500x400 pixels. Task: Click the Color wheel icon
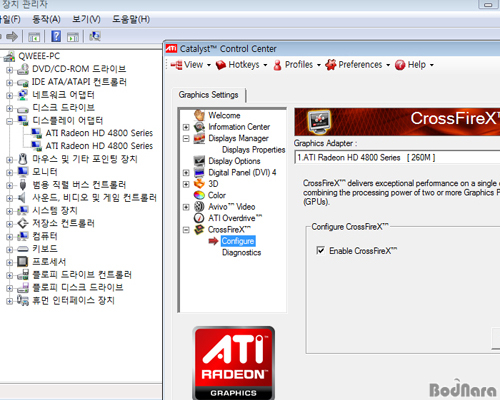tap(199, 195)
